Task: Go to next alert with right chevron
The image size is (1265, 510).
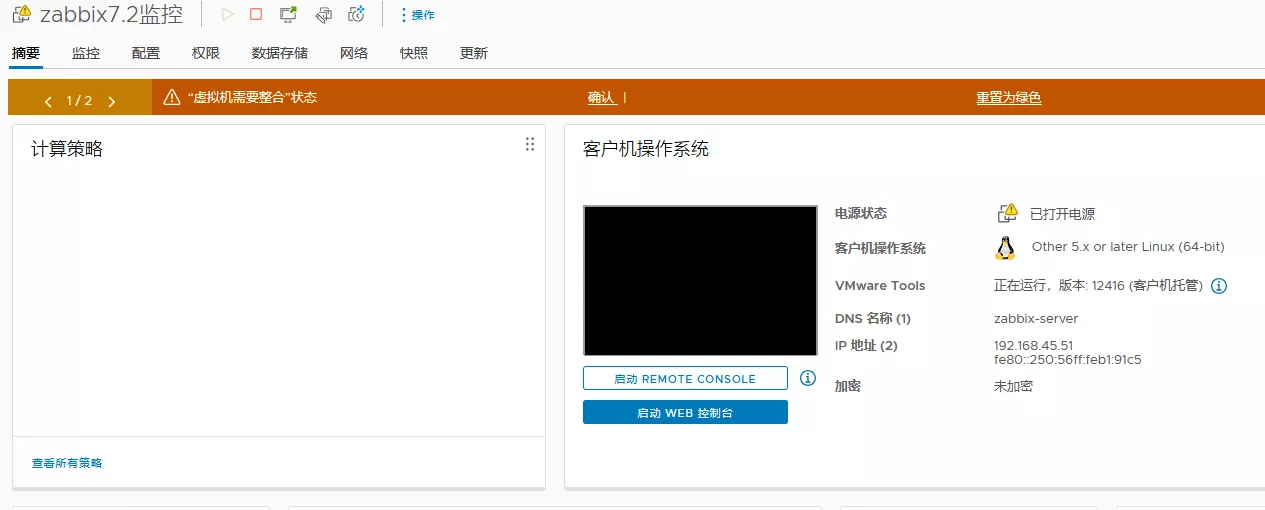Action: [x=112, y=101]
